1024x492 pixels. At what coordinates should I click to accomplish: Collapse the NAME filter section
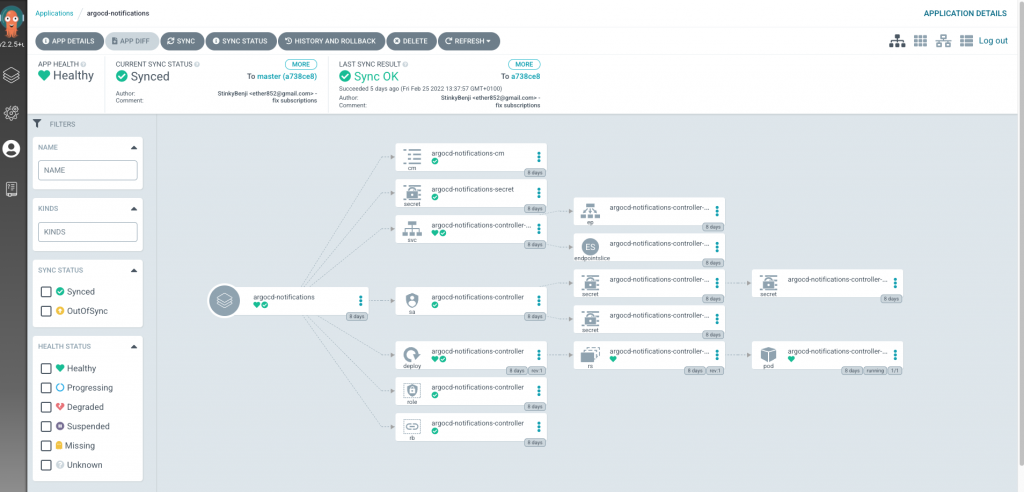coord(134,148)
